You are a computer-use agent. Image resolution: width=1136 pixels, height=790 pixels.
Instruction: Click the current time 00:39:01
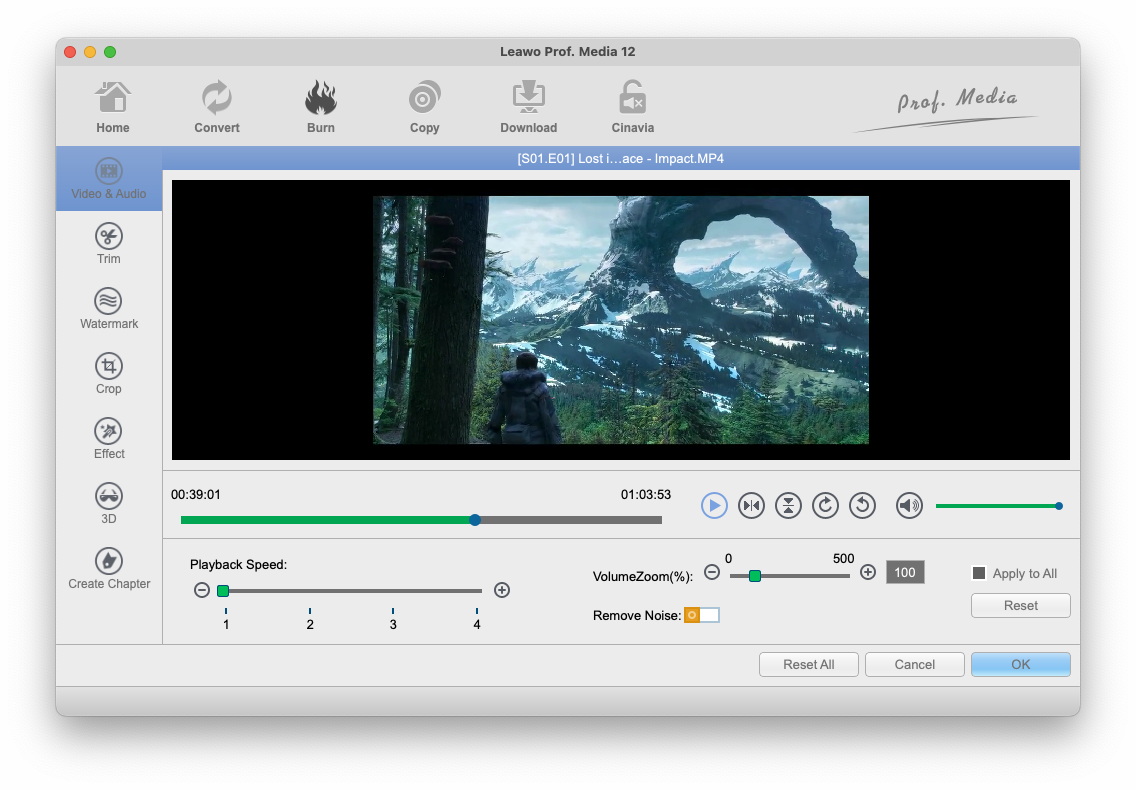[x=196, y=495]
